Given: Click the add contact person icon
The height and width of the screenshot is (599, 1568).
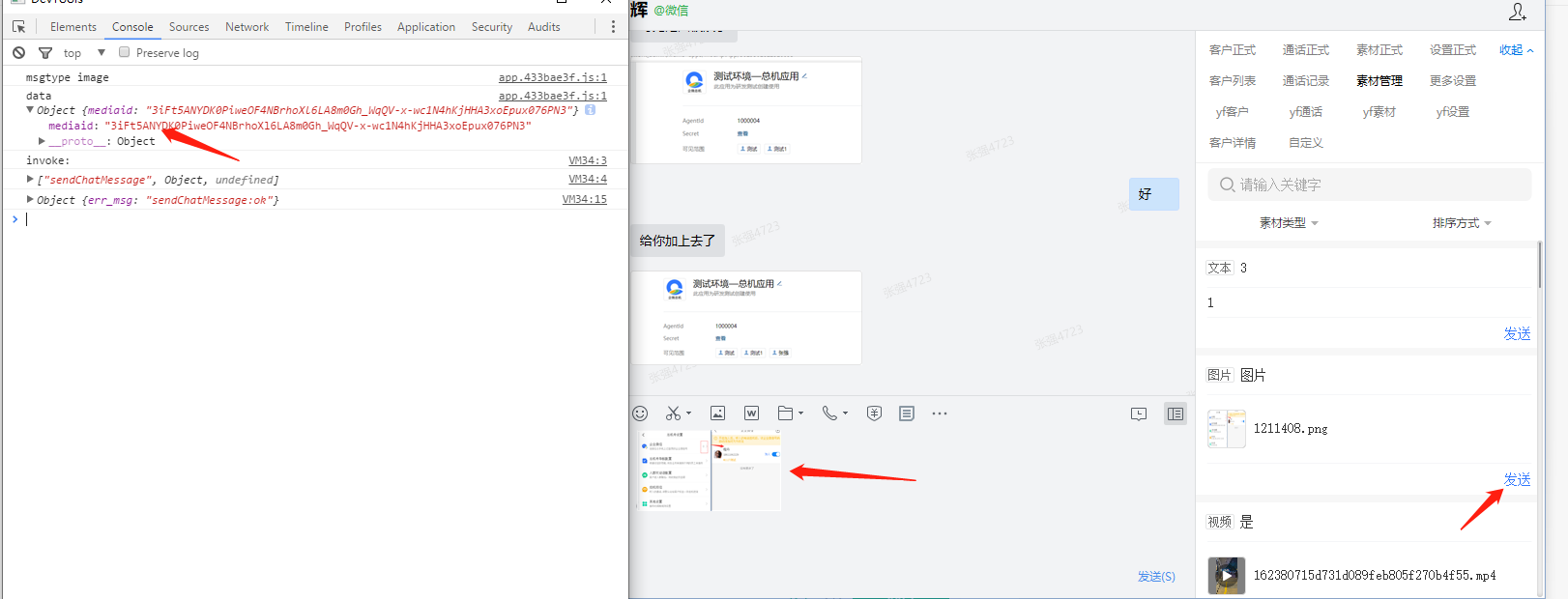Looking at the screenshot, I should 1518,12.
